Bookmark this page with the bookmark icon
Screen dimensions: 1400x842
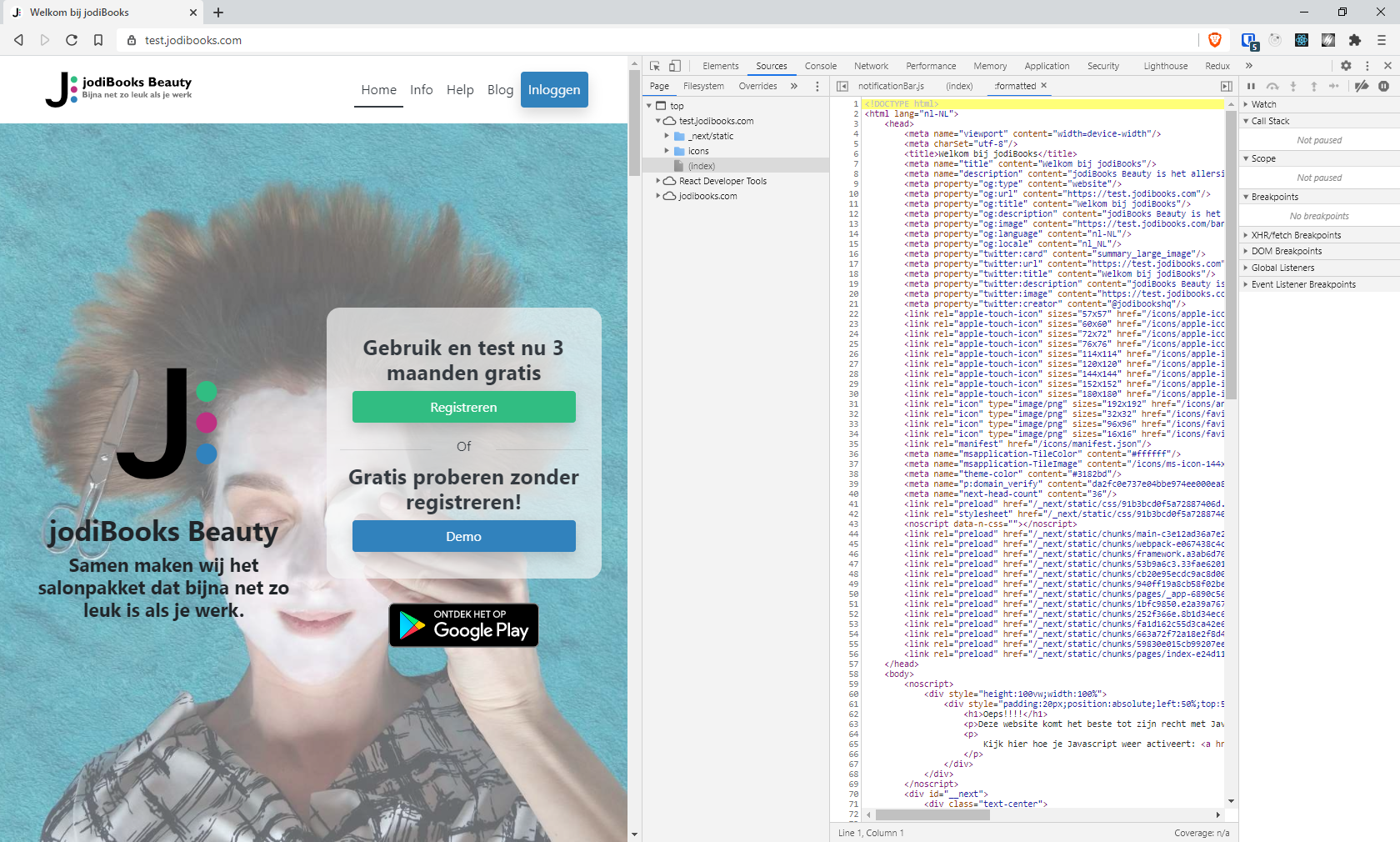click(x=98, y=40)
